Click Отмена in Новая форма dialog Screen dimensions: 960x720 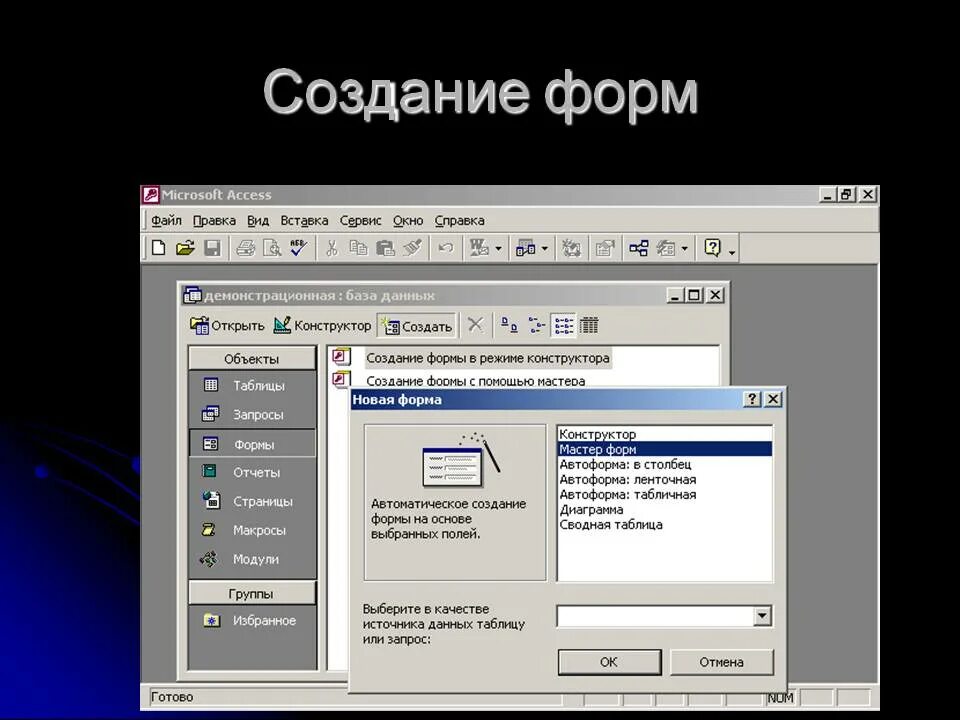tap(722, 662)
